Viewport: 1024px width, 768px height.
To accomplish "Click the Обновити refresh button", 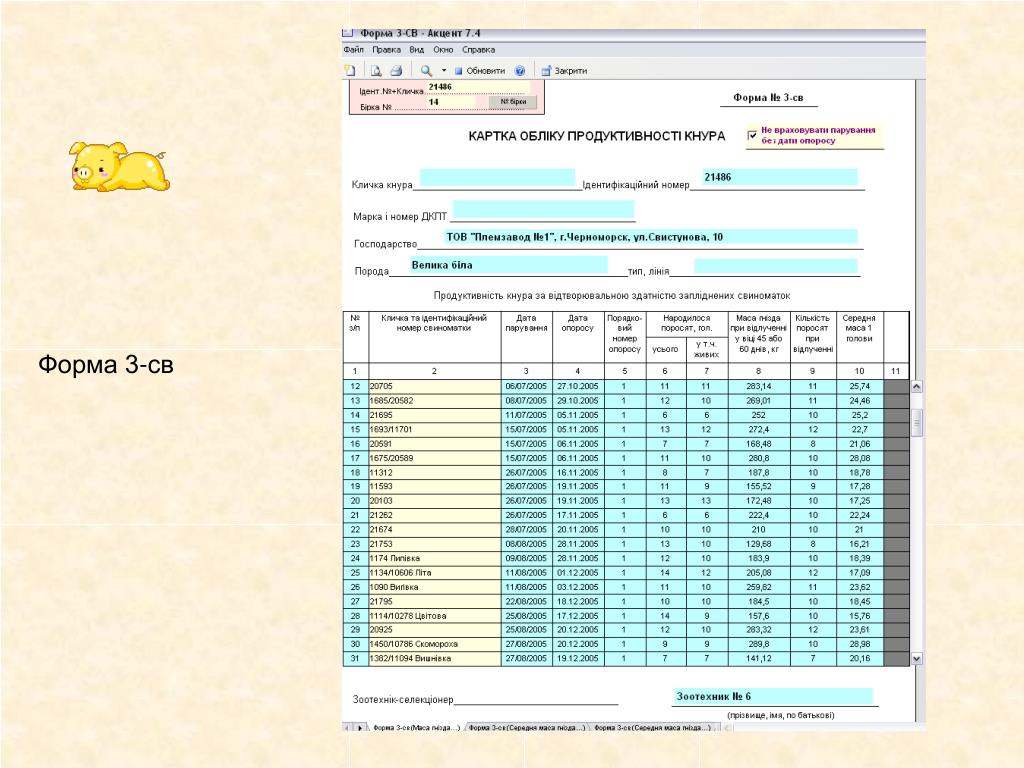I will tap(480, 71).
